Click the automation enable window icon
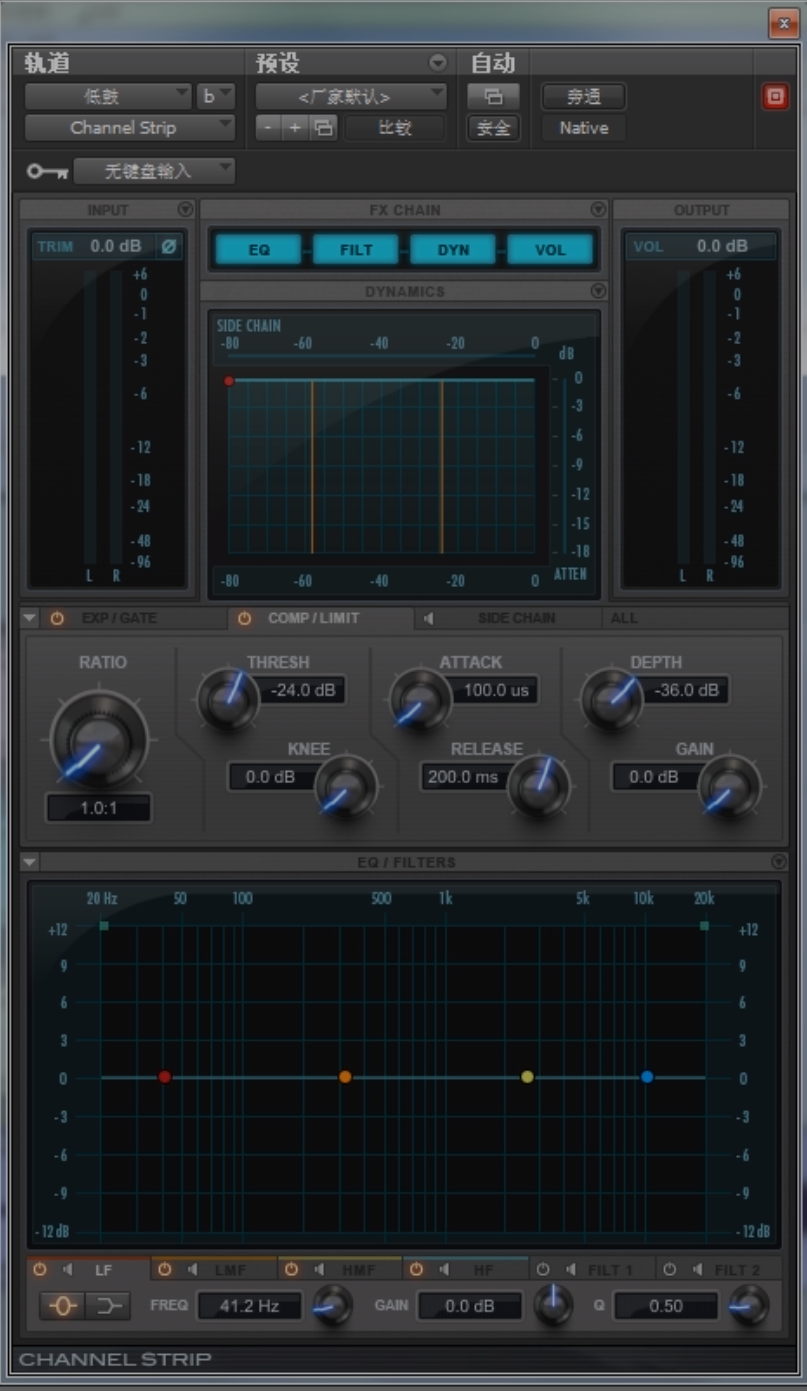This screenshot has width=807, height=1391. tap(493, 97)
